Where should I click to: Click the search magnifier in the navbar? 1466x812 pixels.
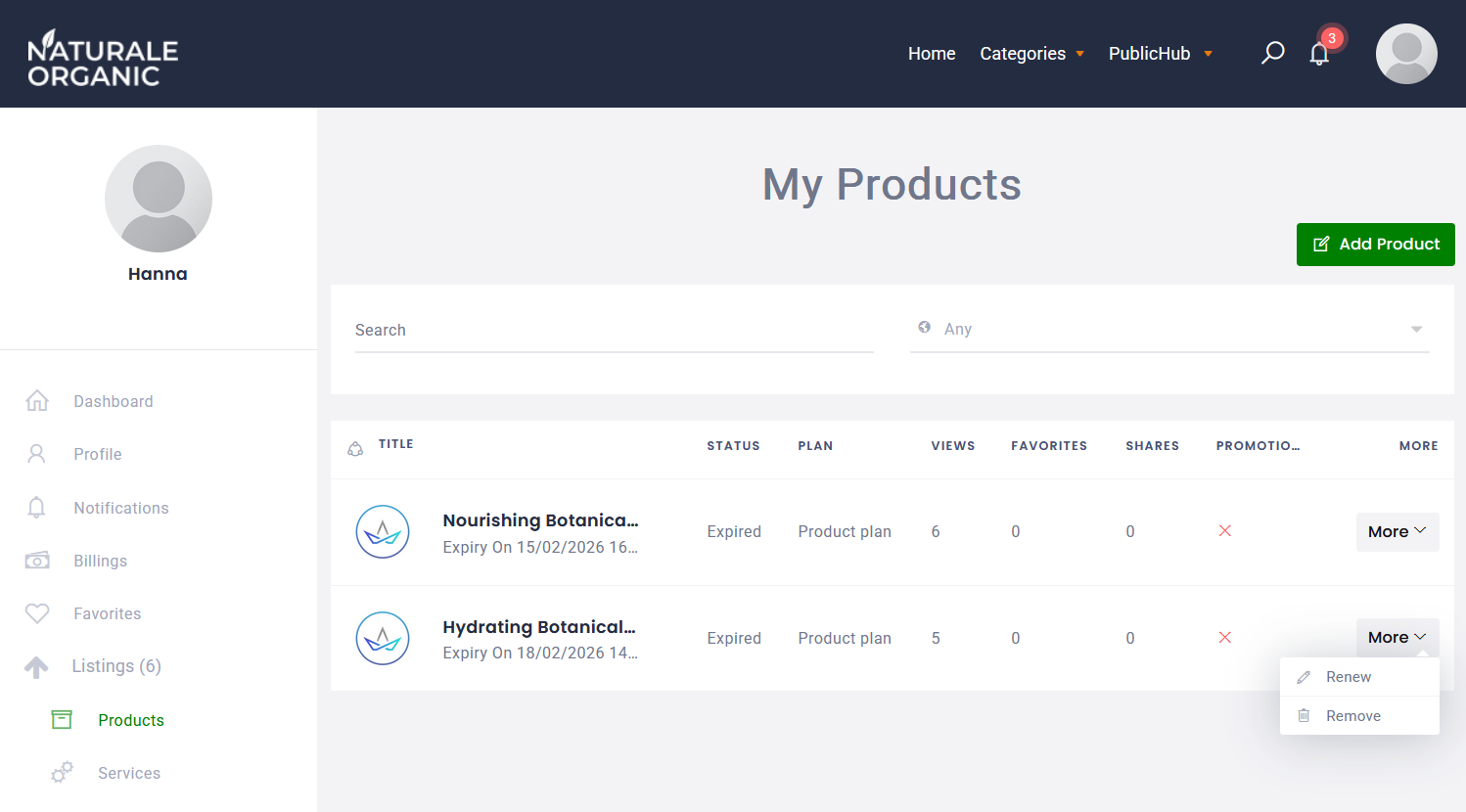click(1272, 52)
